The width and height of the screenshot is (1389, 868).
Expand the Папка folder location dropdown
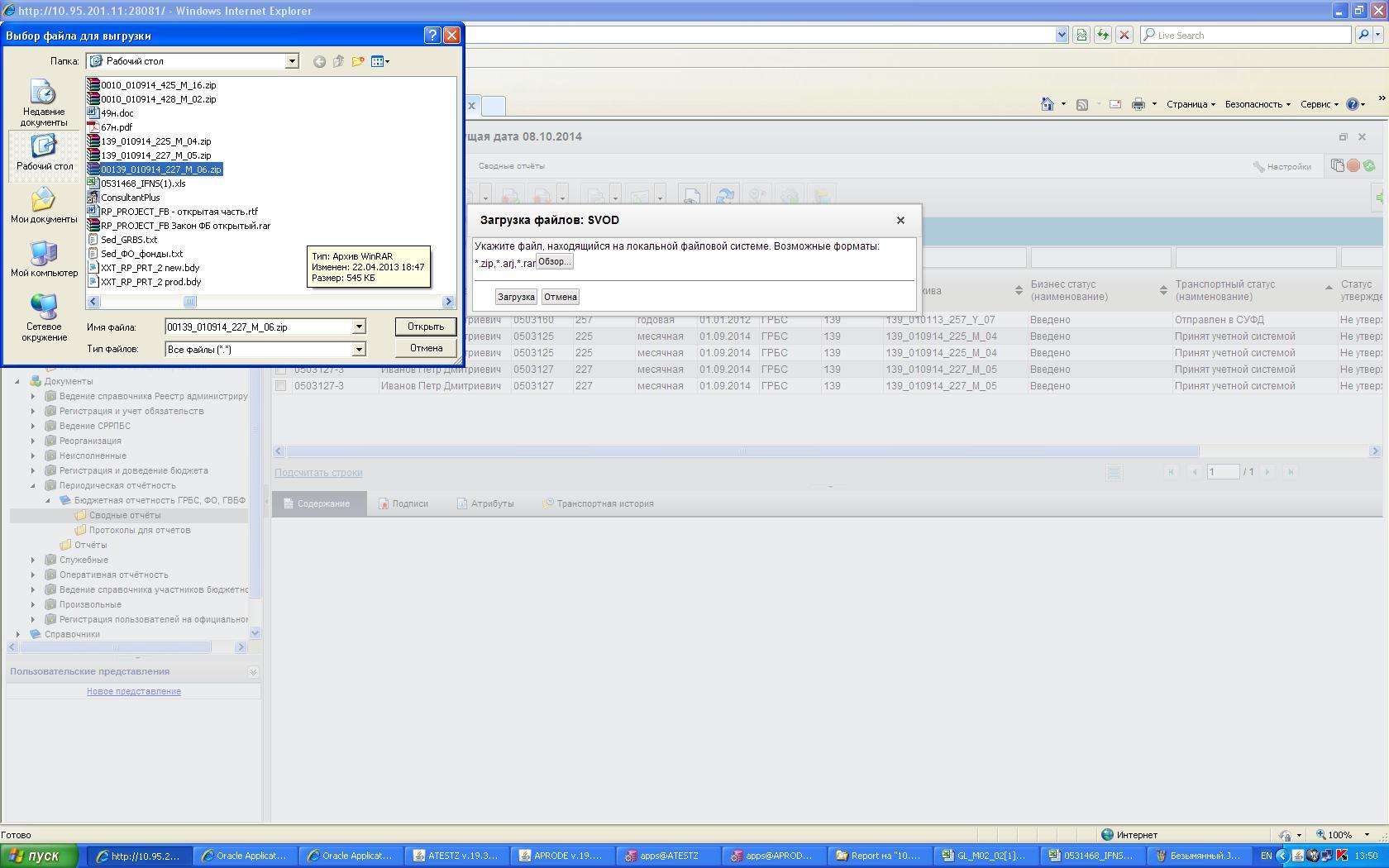[x=292, y=61]
